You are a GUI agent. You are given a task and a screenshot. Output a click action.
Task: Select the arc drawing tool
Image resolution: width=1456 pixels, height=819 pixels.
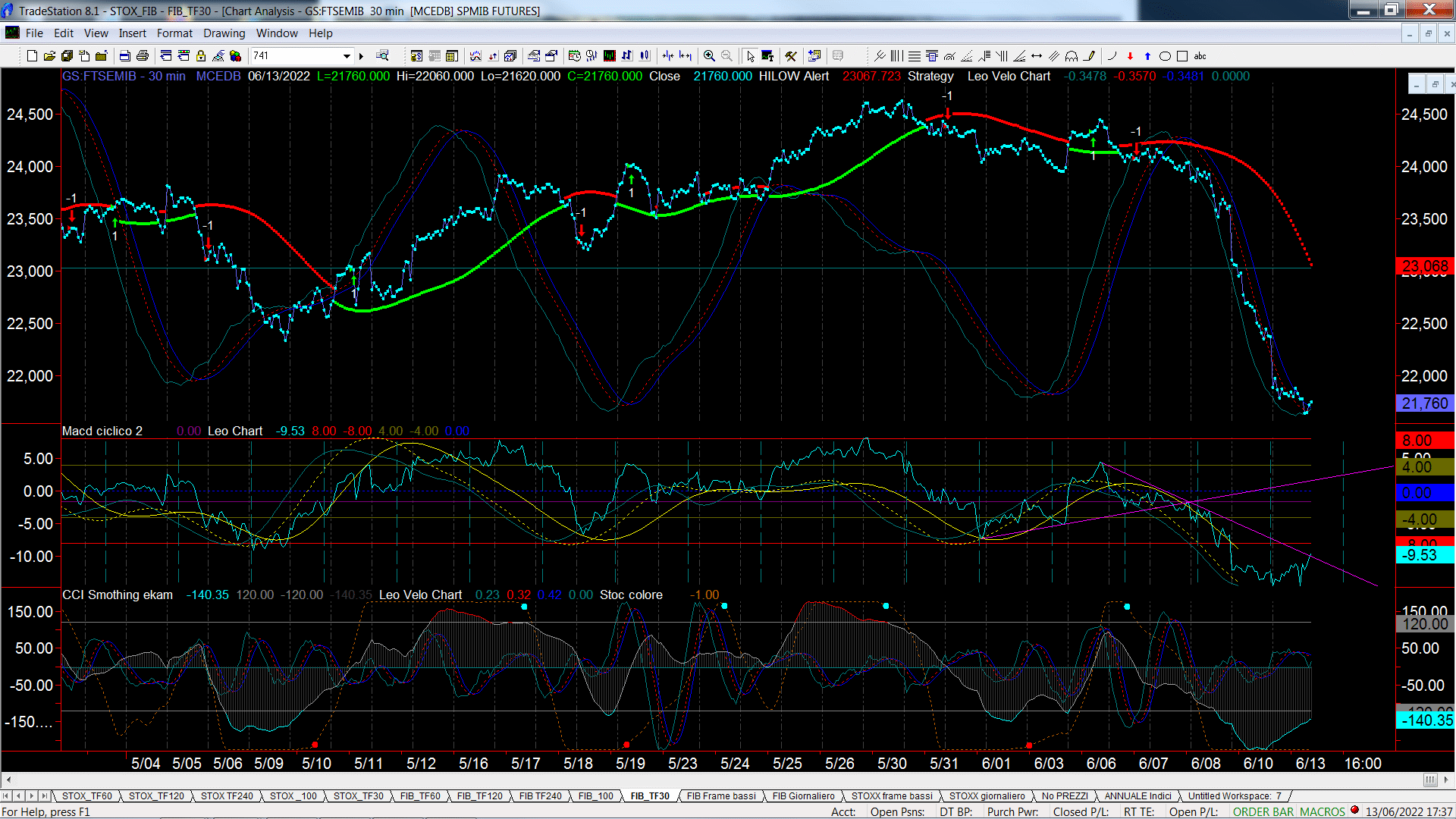click(x=1112, y=55)
